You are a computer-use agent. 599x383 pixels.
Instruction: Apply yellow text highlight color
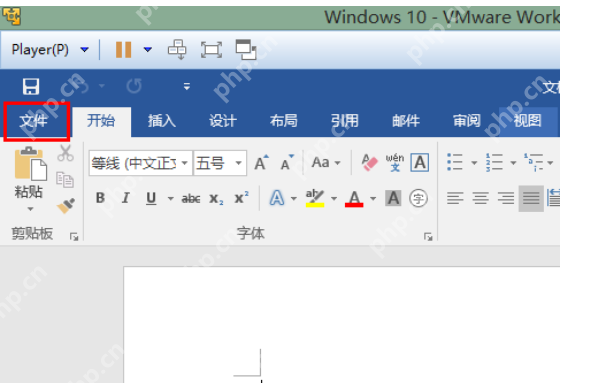(315, 198)
